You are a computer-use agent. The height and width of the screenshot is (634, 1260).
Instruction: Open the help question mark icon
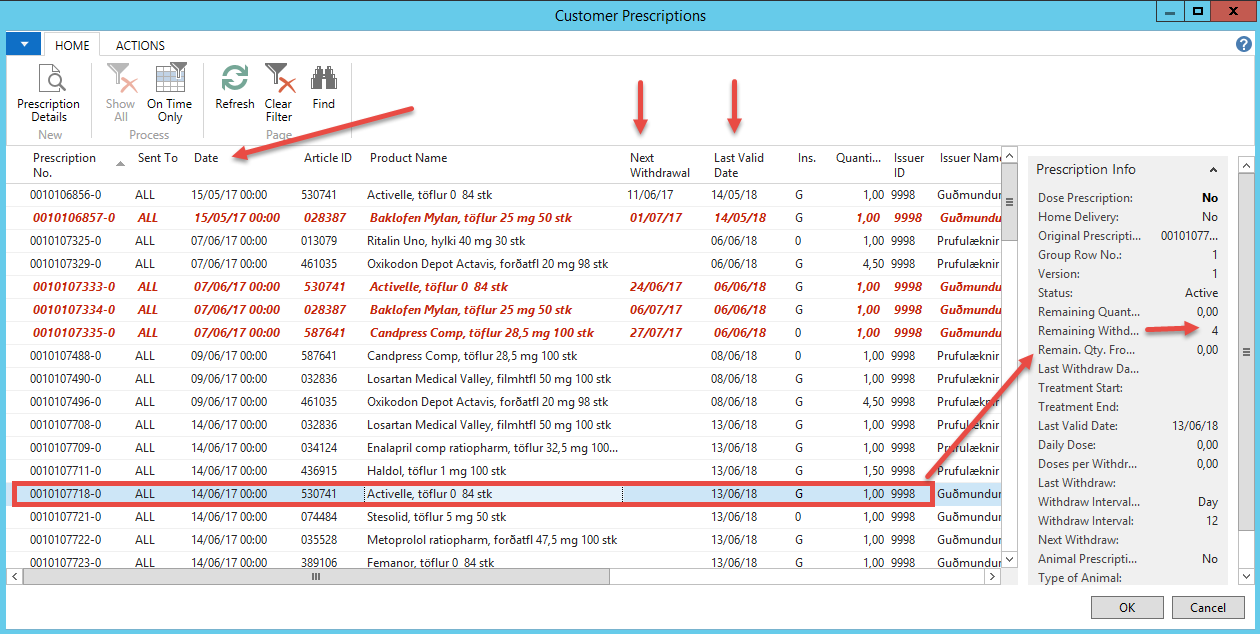(1244, 44)
